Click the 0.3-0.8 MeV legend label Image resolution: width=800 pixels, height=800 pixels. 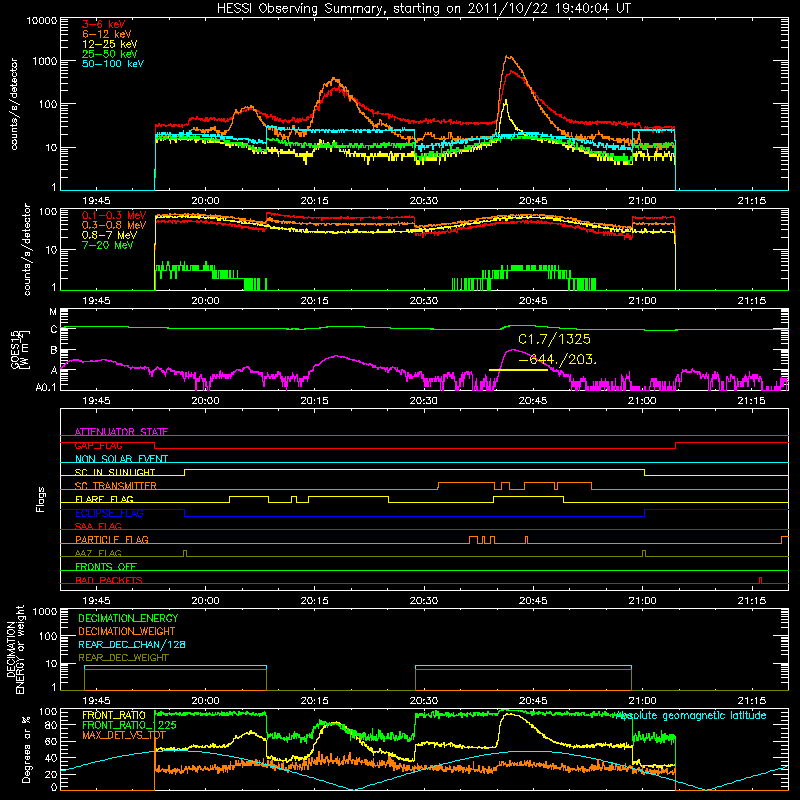(114, 225)
